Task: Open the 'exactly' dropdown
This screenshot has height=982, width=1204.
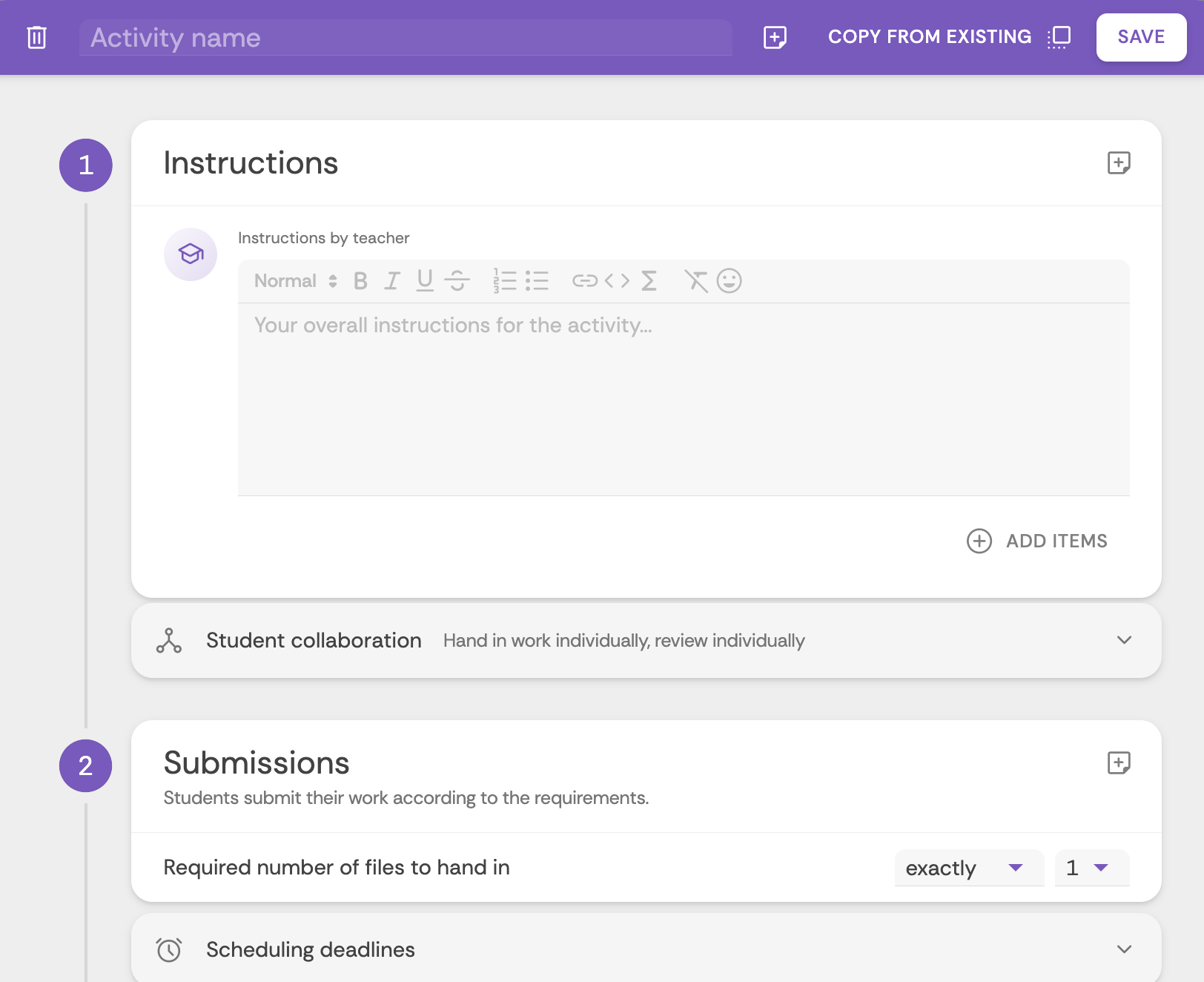Action: point(969,868)
